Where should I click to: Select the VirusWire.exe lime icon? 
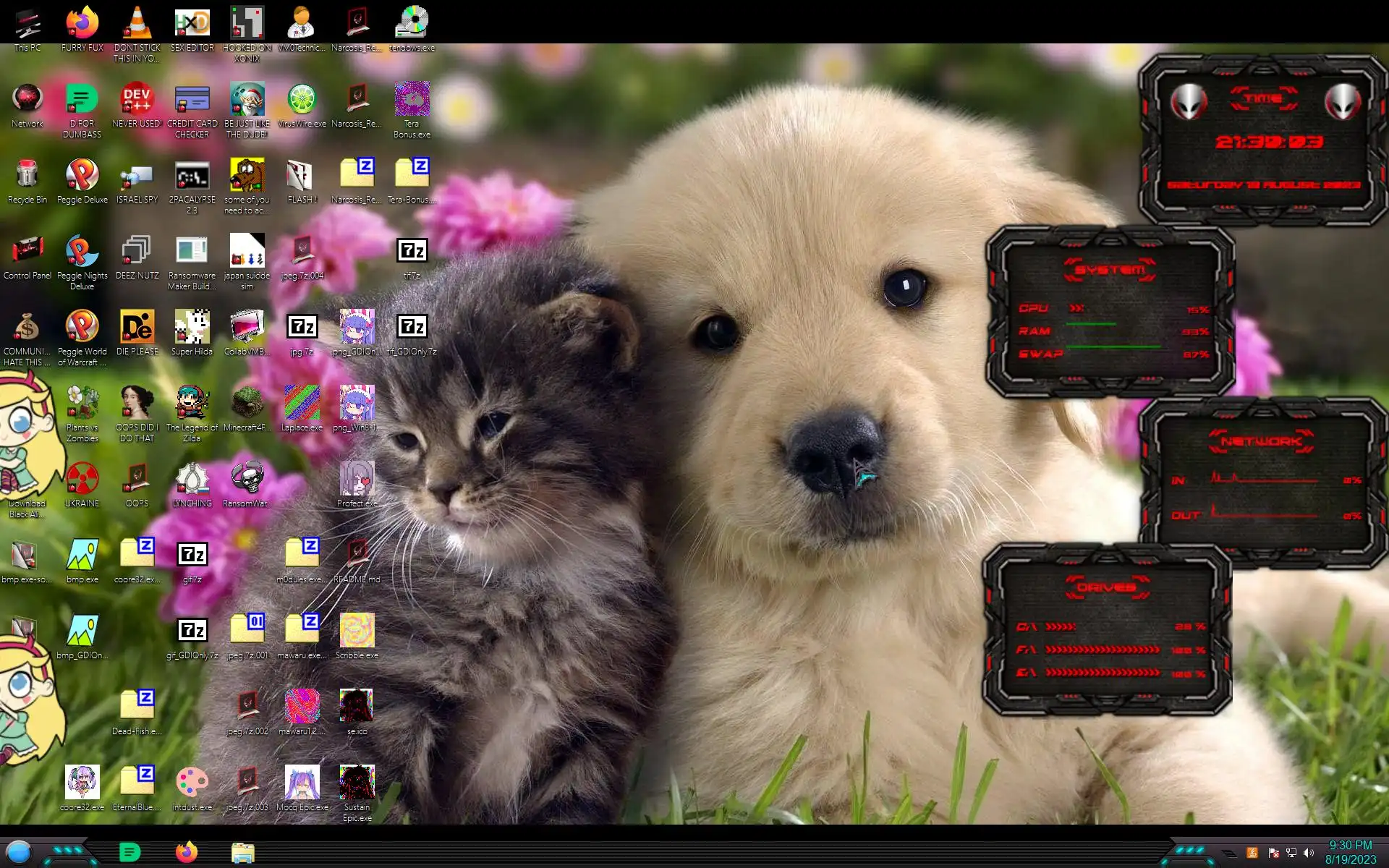[x=302, y=100]
